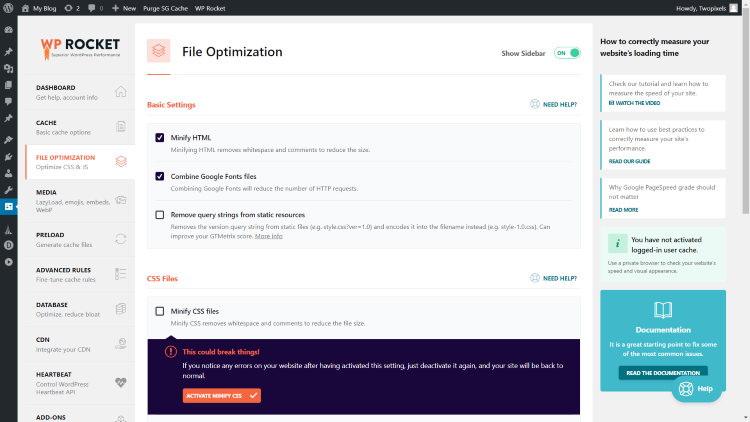The height and width of the screenshot is (422, 750).
Task: Click the File Optimization layers icon in menu
Action: coord(121,161)
